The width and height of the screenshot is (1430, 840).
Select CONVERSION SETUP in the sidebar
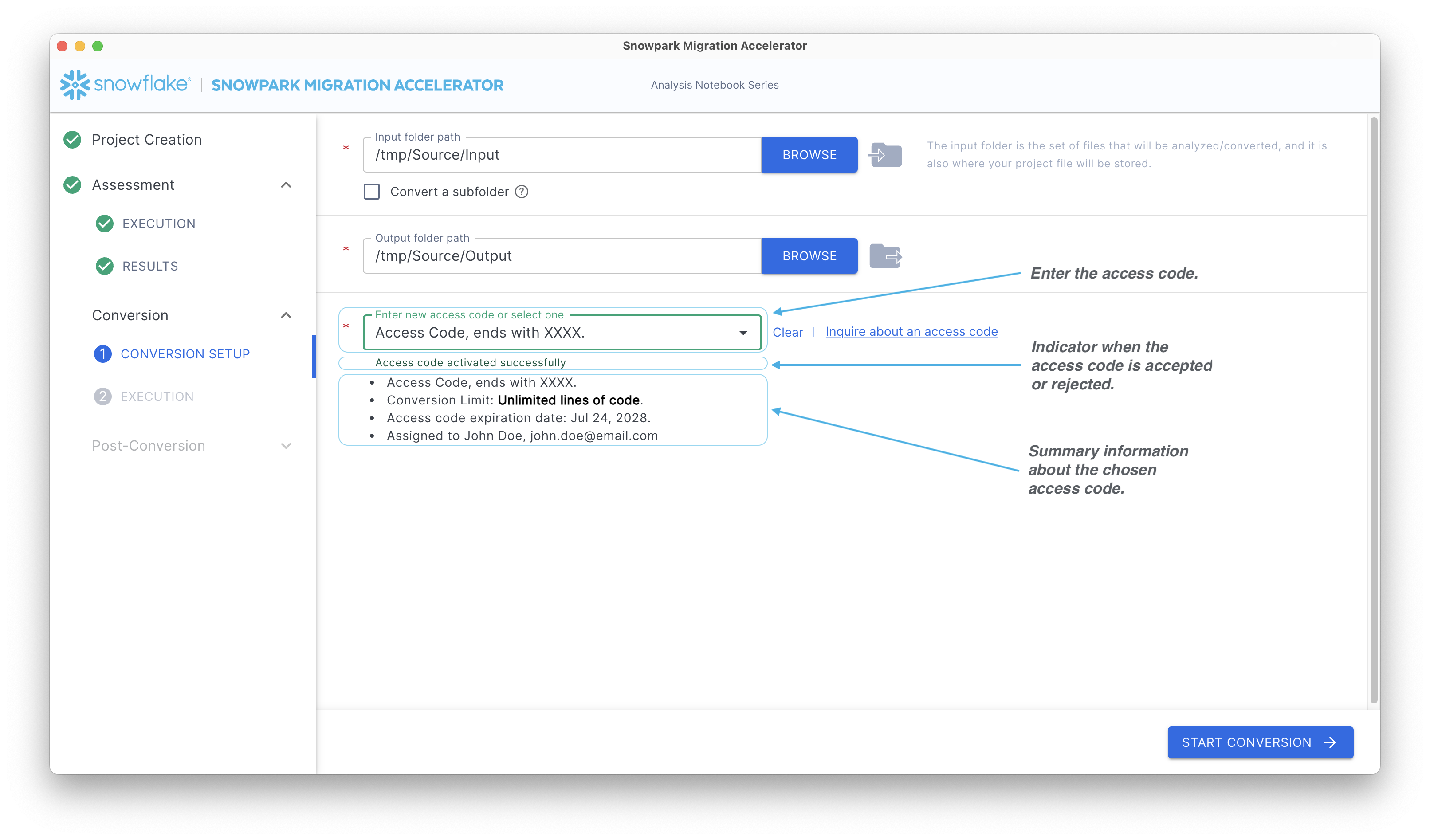point(185,354)
